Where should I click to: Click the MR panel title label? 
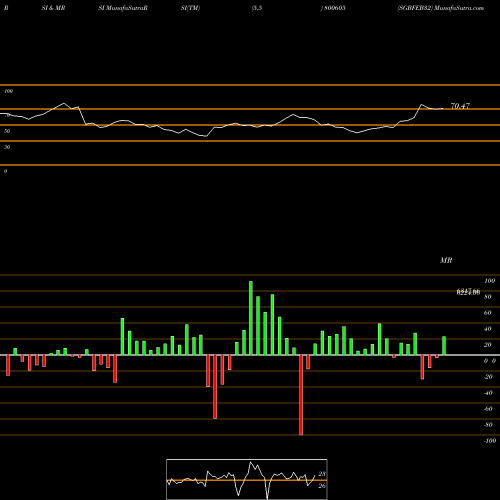click(446, 260)
